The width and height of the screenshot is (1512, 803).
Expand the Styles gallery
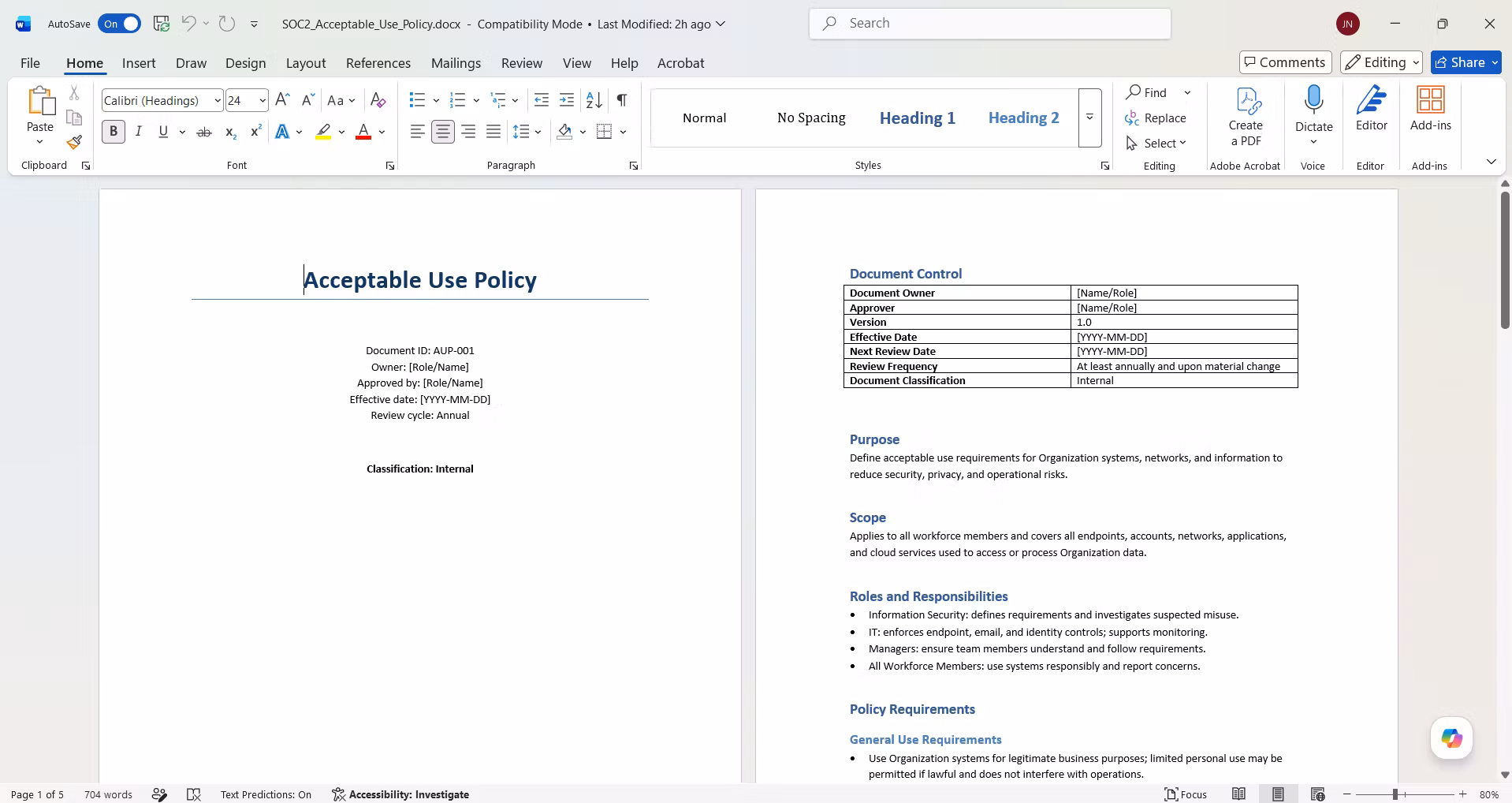1089,118
